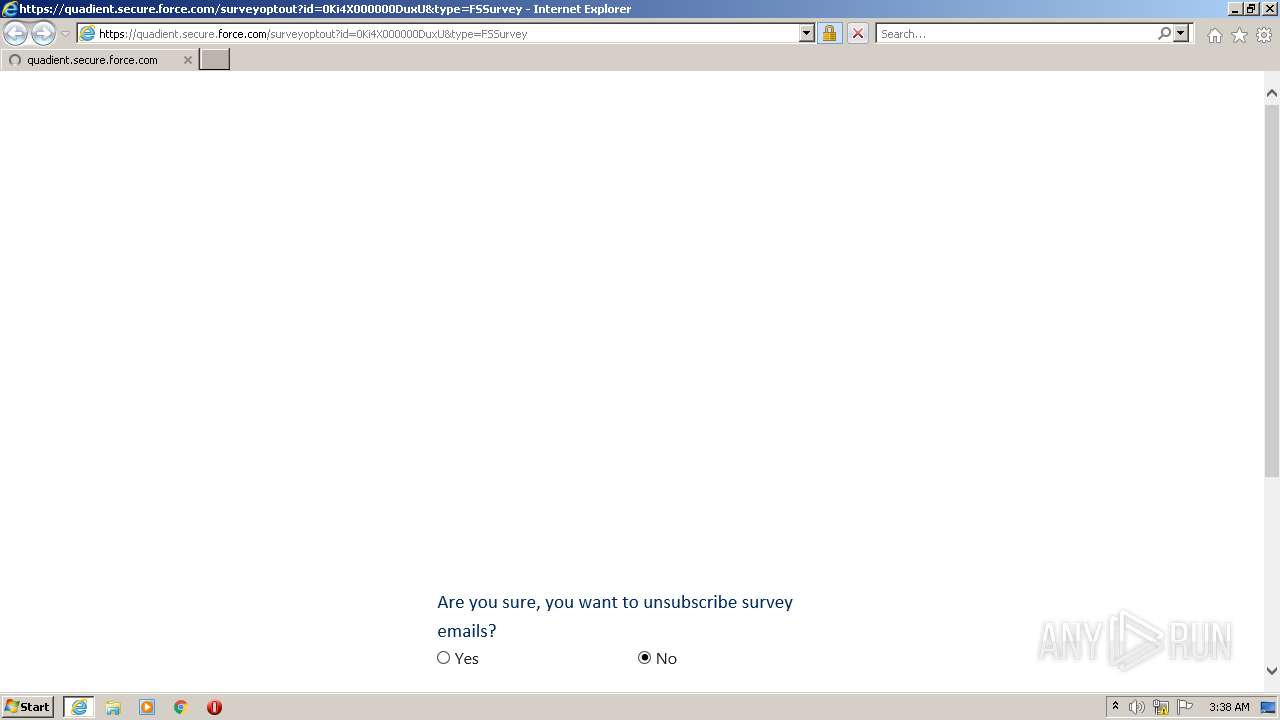The width and height of the screenshot is (1280, 720).
Task: Open the Tools gear icon
Action: coord(1264,35)
